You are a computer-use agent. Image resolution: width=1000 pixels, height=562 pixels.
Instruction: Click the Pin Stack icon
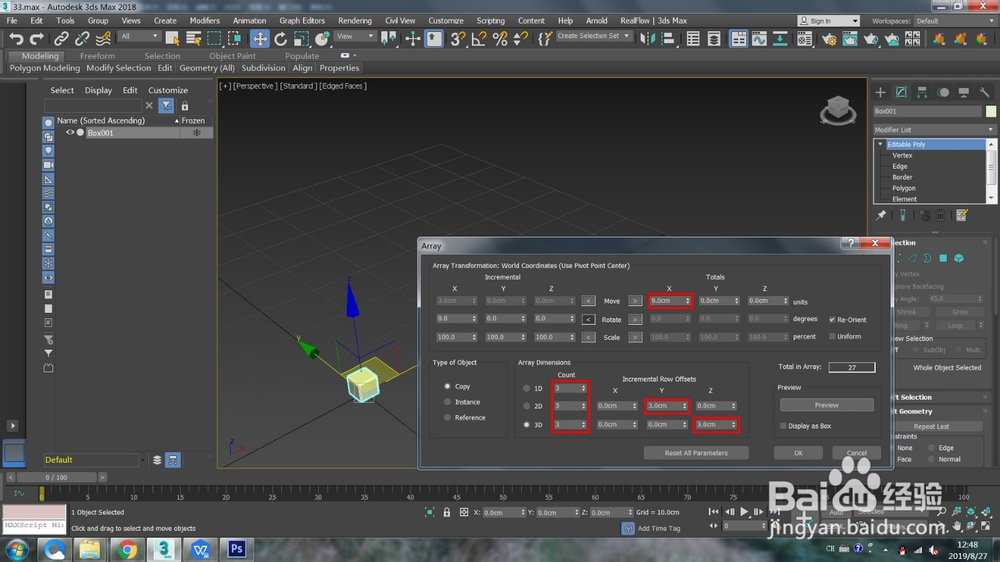click(881, 216)
